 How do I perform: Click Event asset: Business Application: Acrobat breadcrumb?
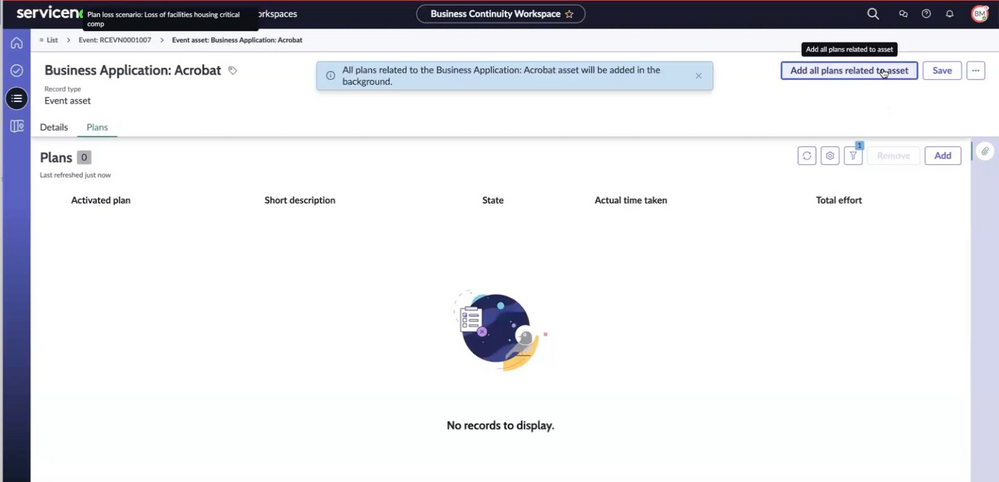pyautogui.click(x=237, y=39)
